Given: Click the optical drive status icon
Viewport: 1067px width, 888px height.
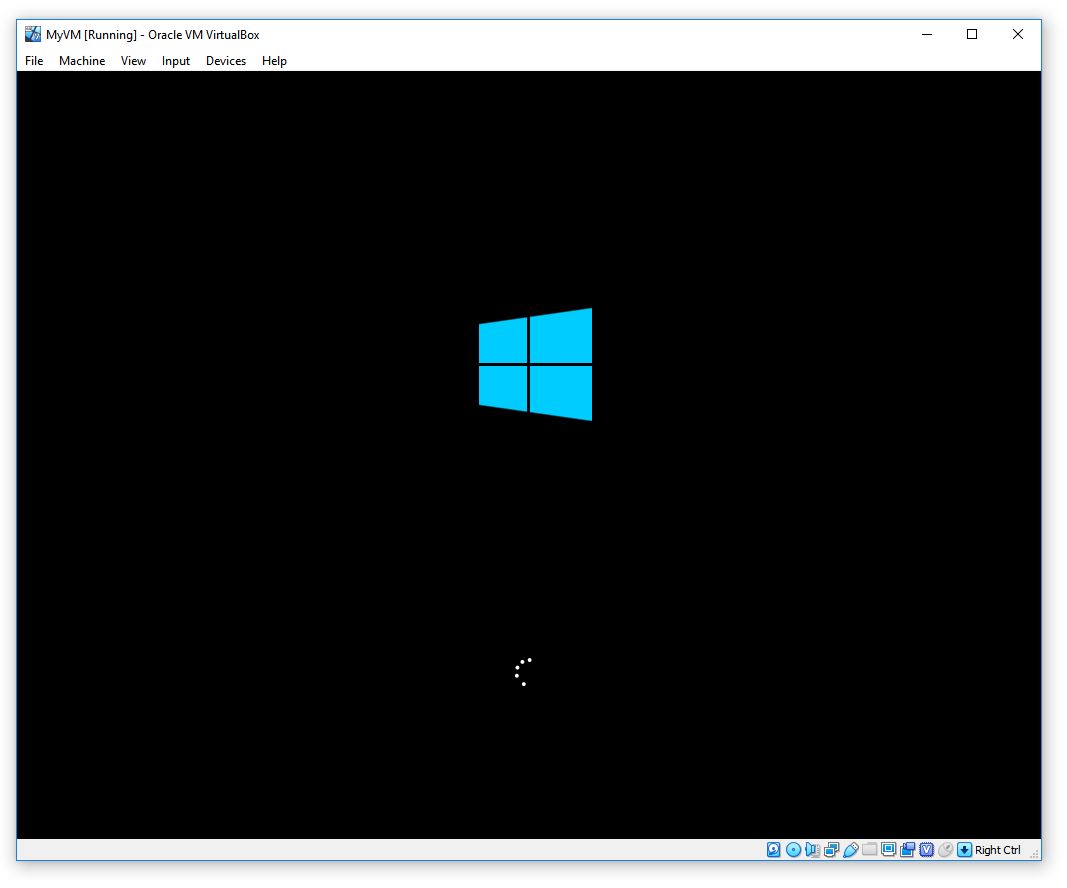Looking at the screenshot, I should coord(793,850).
